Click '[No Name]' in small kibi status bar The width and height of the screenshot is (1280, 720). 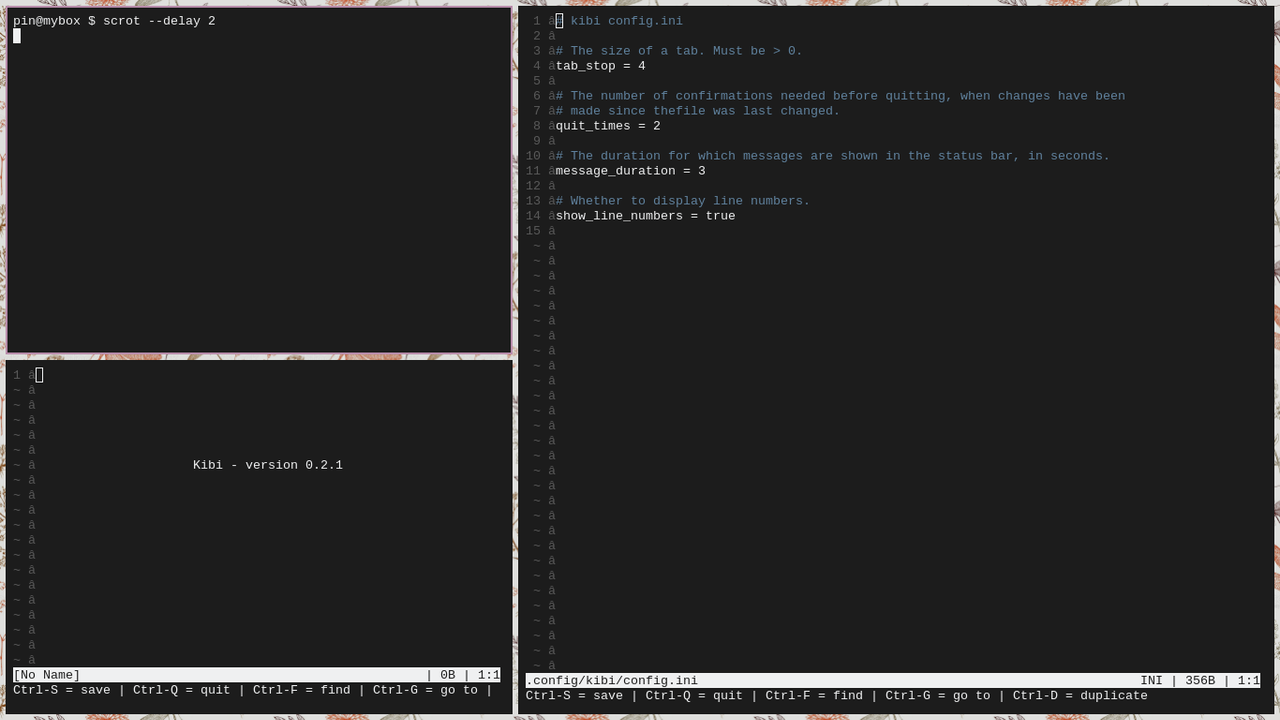(x=47, y=675)
